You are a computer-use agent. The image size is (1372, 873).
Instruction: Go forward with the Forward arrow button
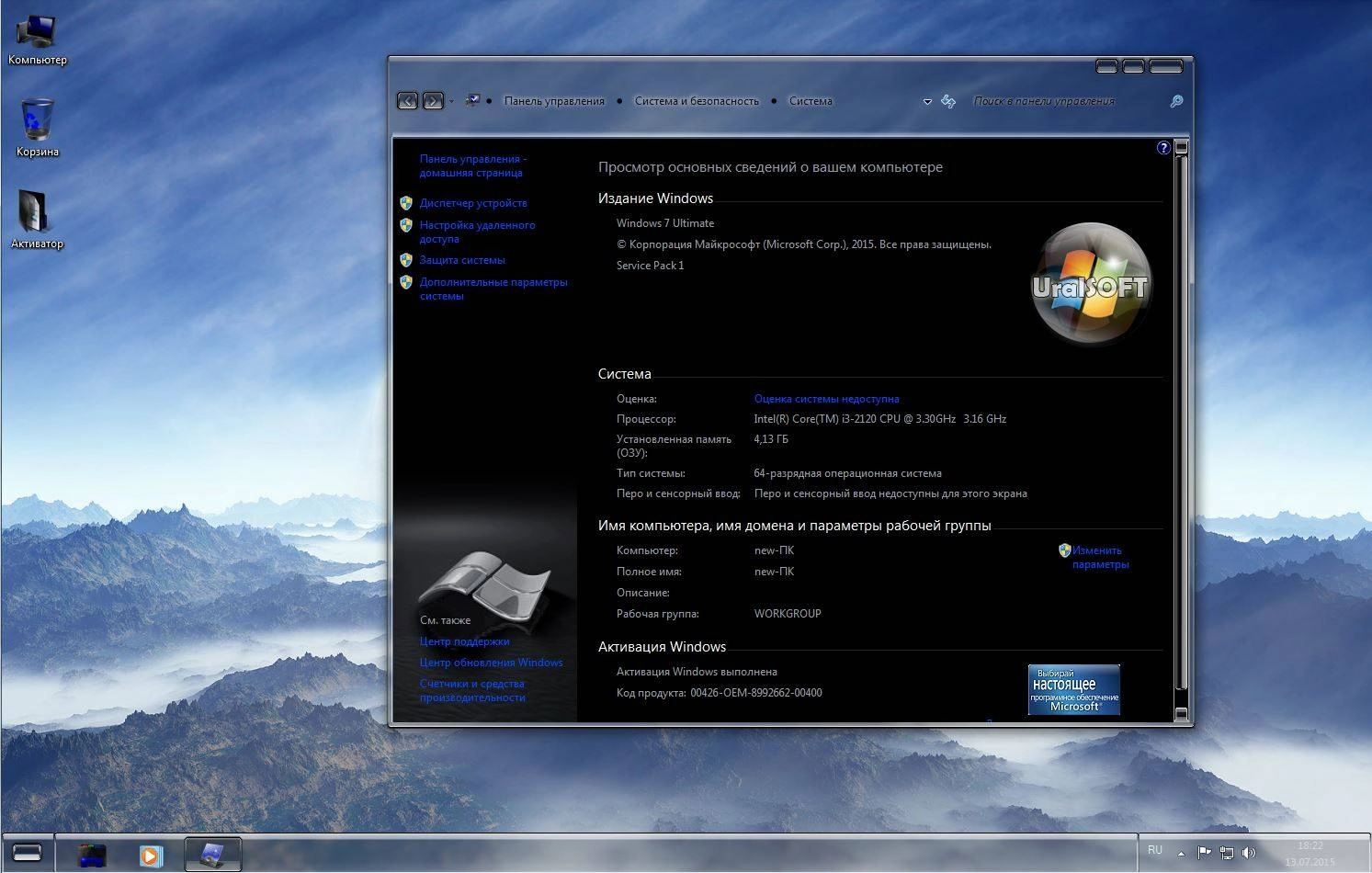433,101
